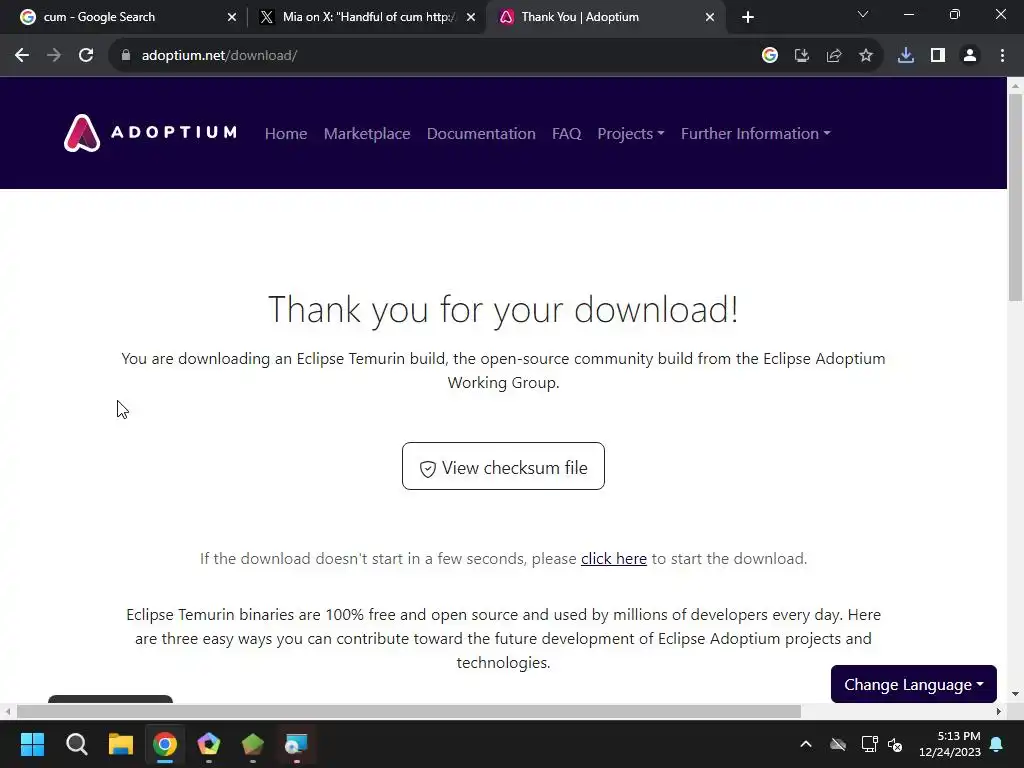Click the muted volume tray icon

coord(895,744)
